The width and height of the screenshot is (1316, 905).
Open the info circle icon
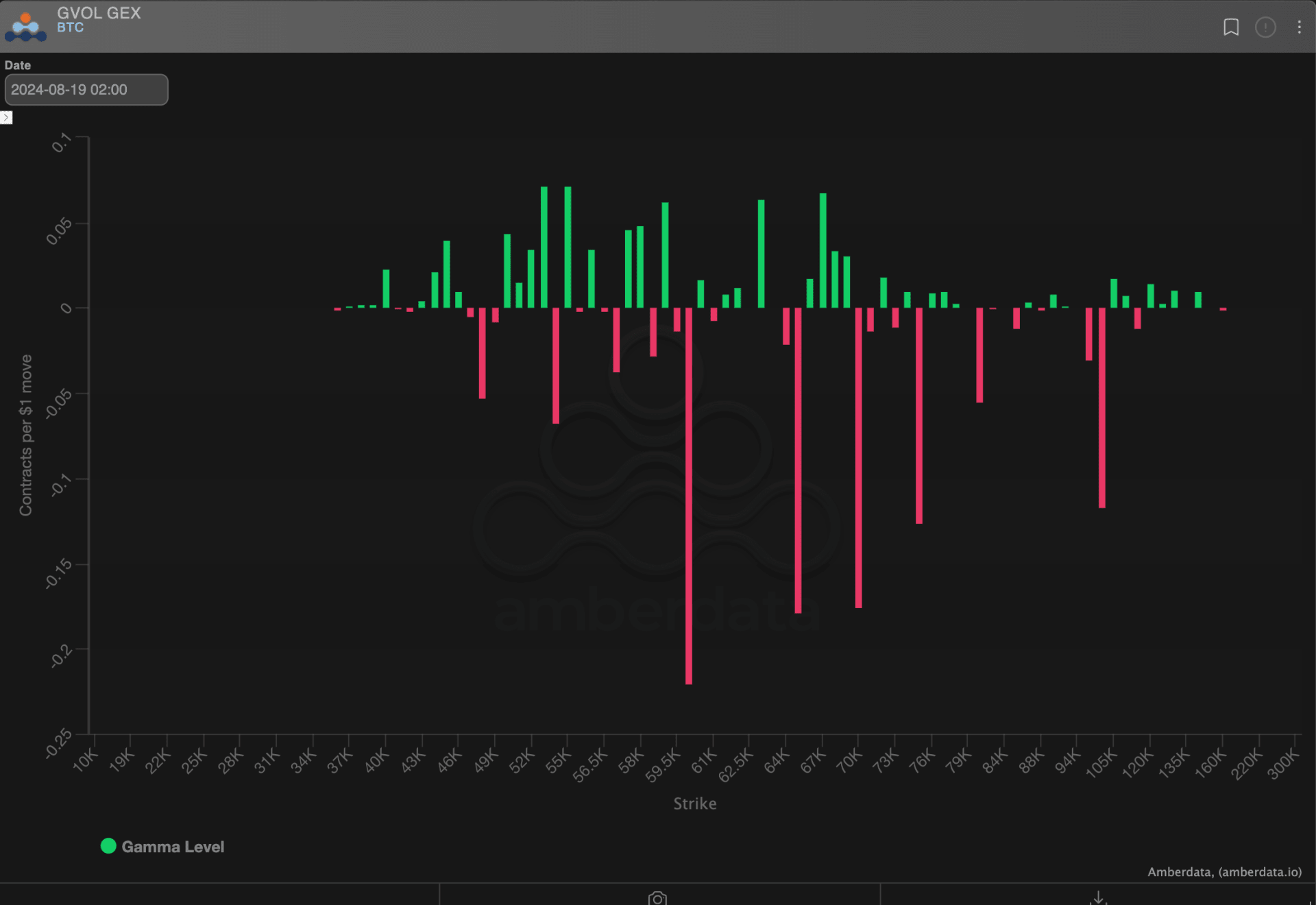[x=1265, y=27]
